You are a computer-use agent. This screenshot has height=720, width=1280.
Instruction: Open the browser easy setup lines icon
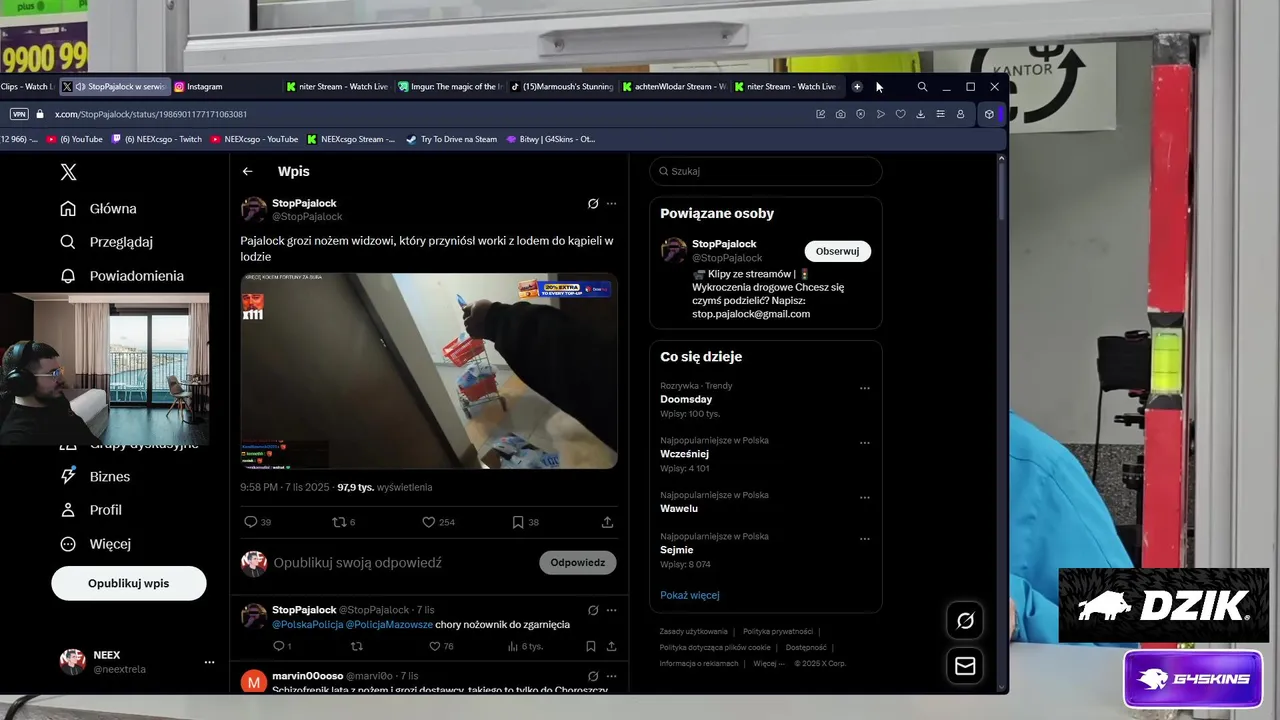click(940, 114)
